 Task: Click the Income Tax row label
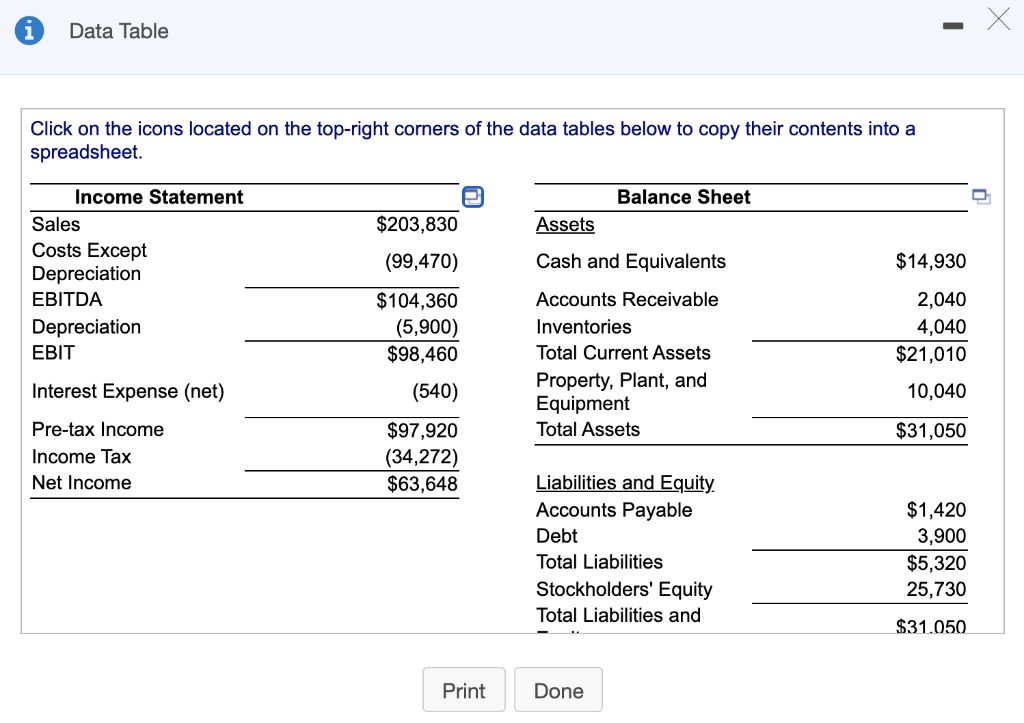coord(82,457)
